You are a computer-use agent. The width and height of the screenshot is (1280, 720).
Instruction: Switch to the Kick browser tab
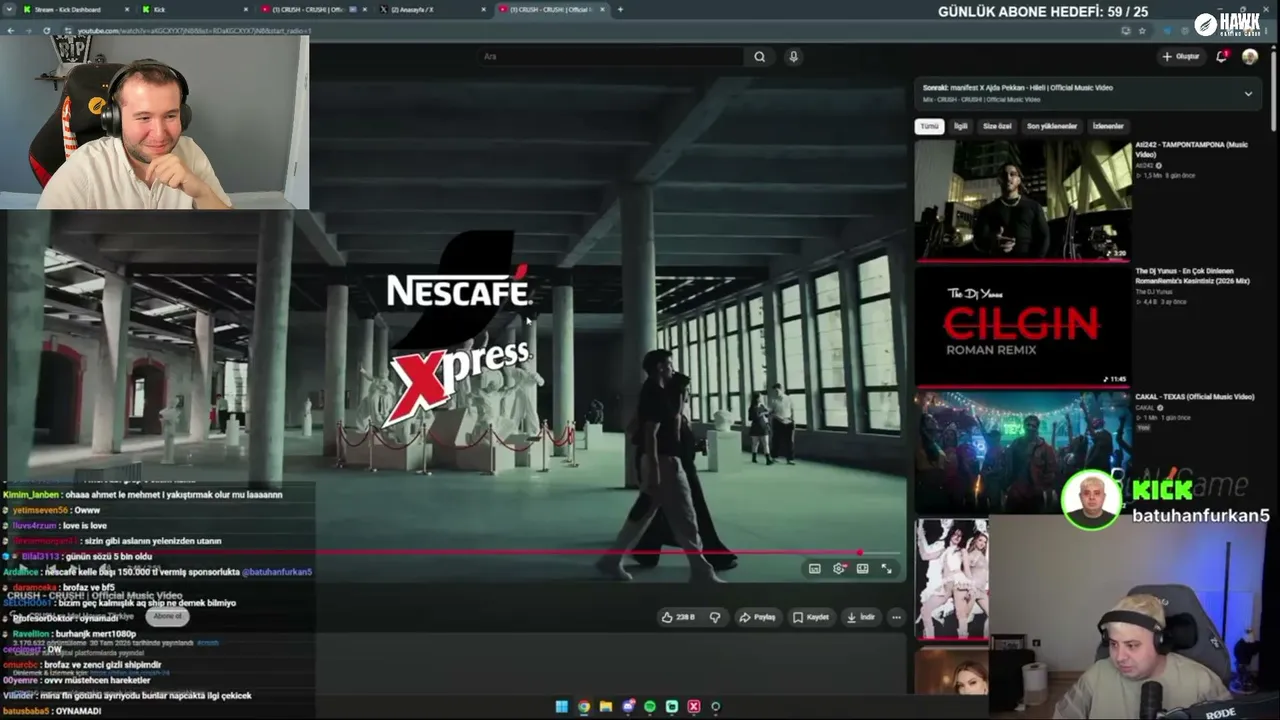(x=195, y=10)
